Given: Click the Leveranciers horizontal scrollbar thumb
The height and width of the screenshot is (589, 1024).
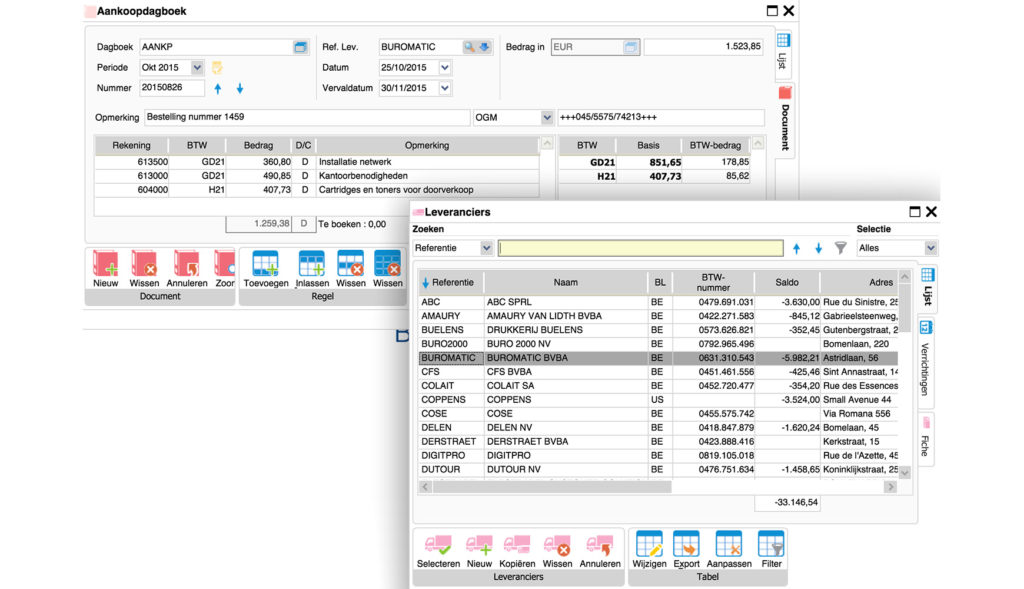Looking at the screenshot, I should point(552,487).
